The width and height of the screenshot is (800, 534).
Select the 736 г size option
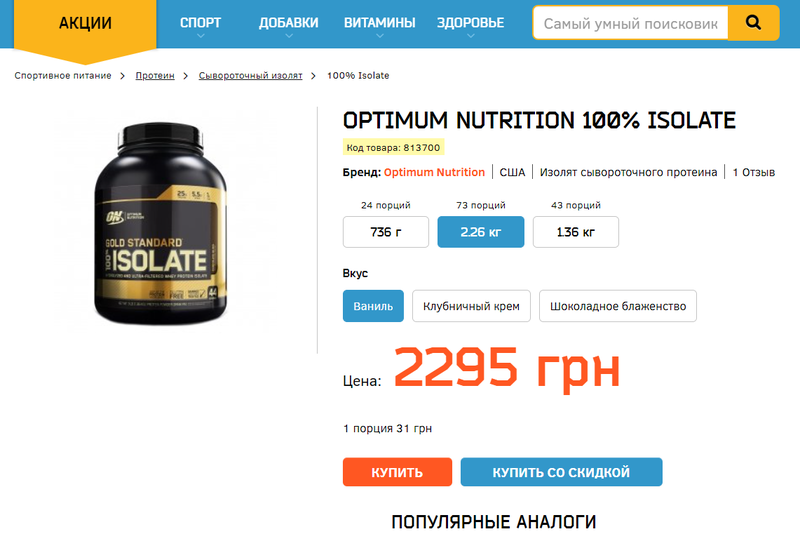click(386, 232)
